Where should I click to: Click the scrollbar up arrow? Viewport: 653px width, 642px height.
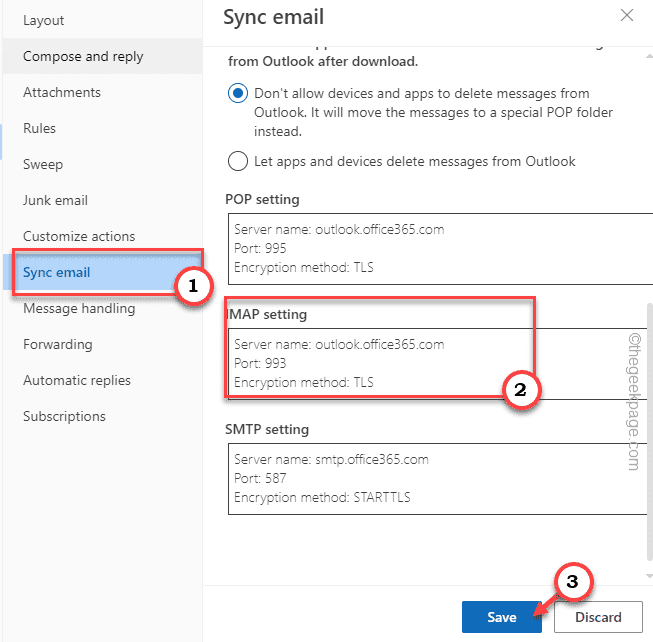[649, 56]
